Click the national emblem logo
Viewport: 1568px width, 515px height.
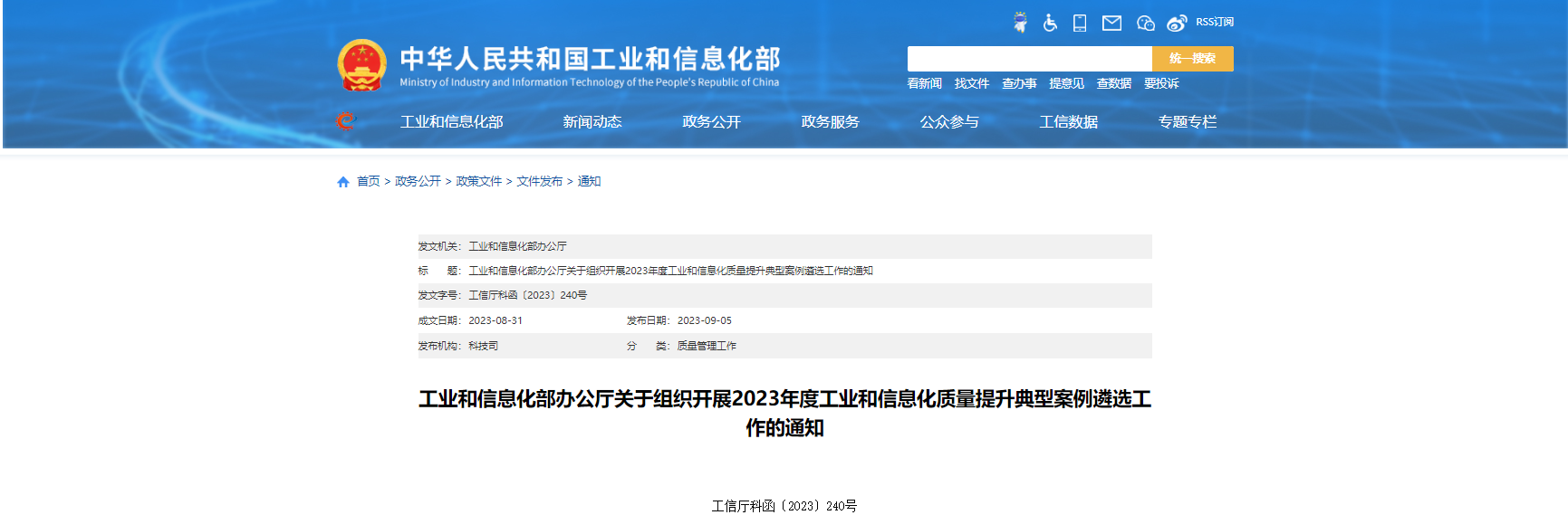coord(361,65)
